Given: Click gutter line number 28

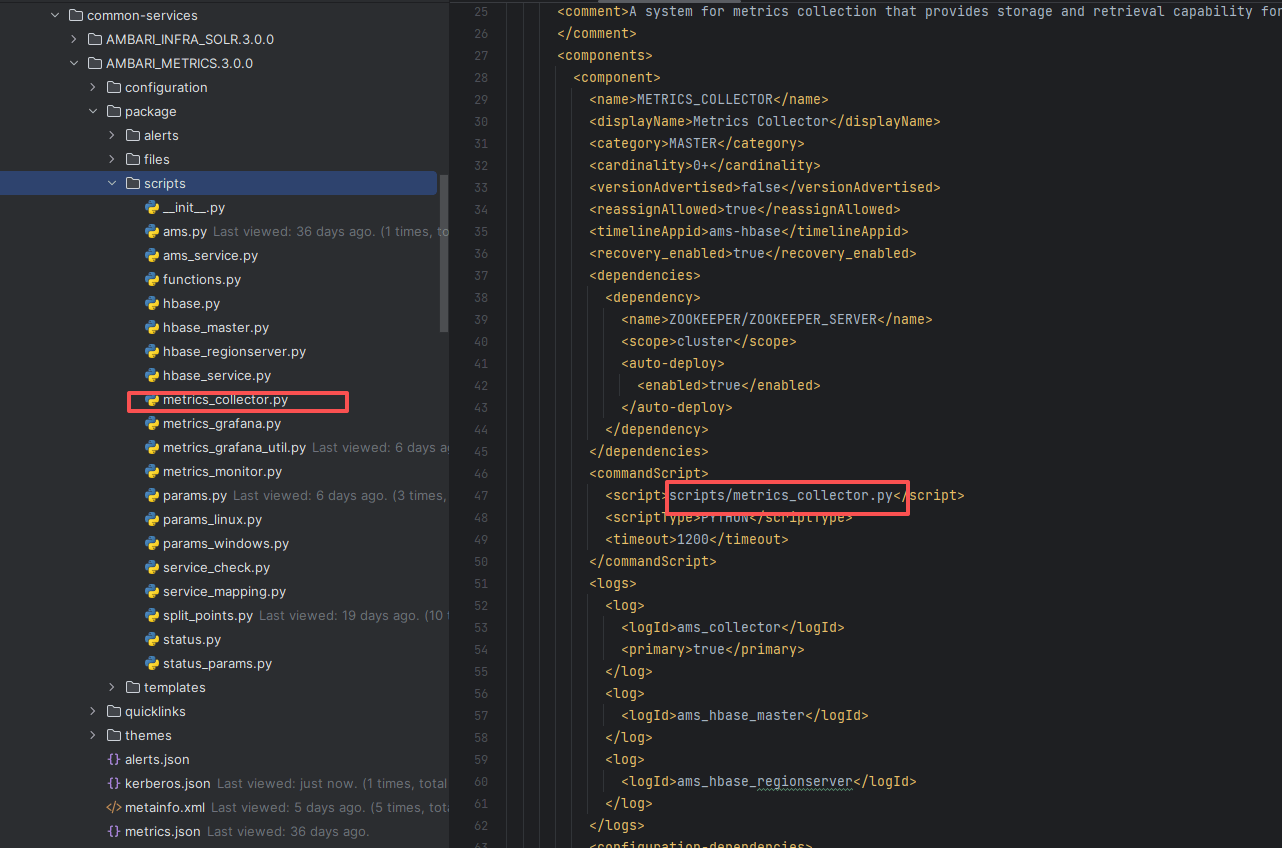Looking at the screenshot, I should tap(480, 78).
